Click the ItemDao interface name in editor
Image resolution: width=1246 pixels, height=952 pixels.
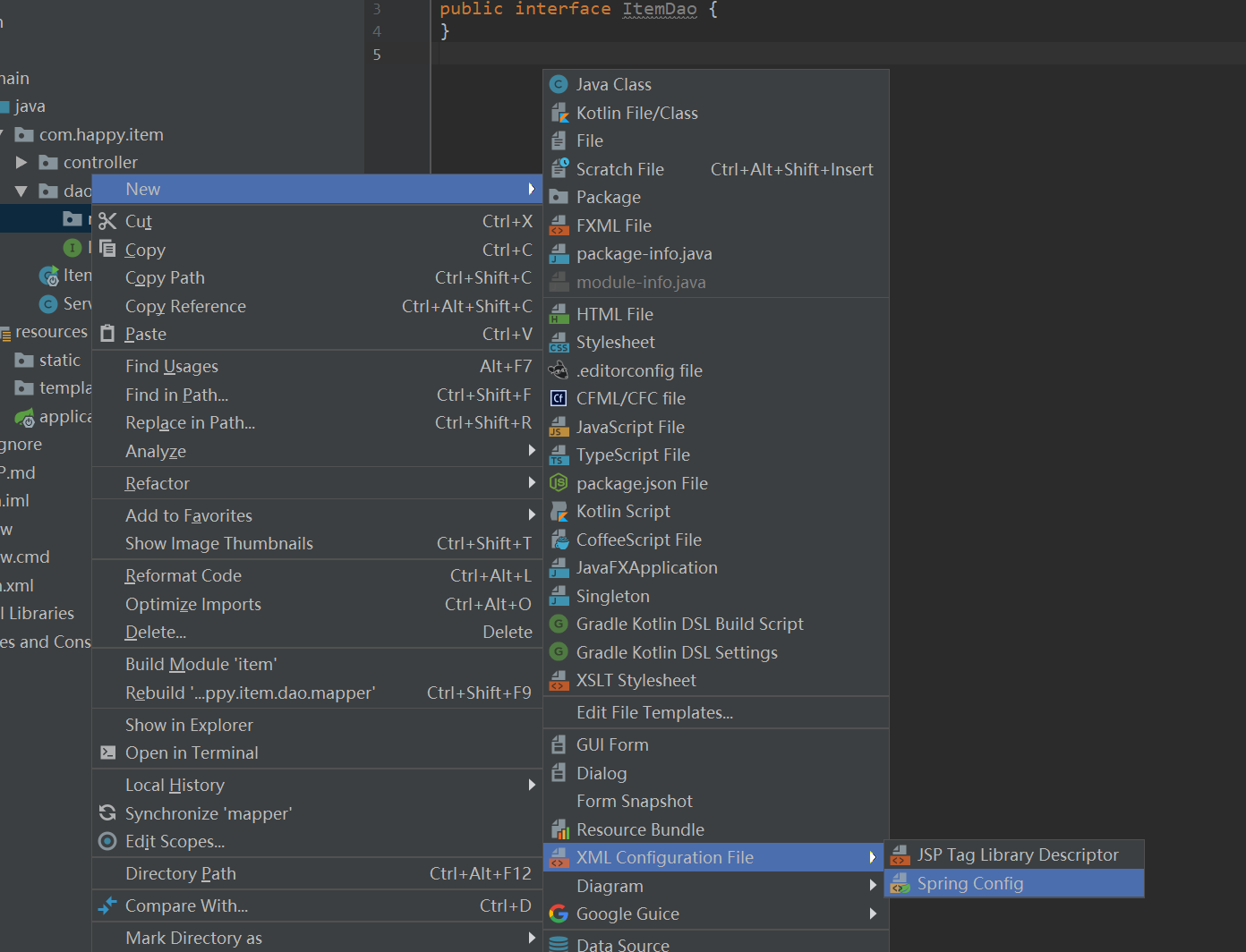660,9
